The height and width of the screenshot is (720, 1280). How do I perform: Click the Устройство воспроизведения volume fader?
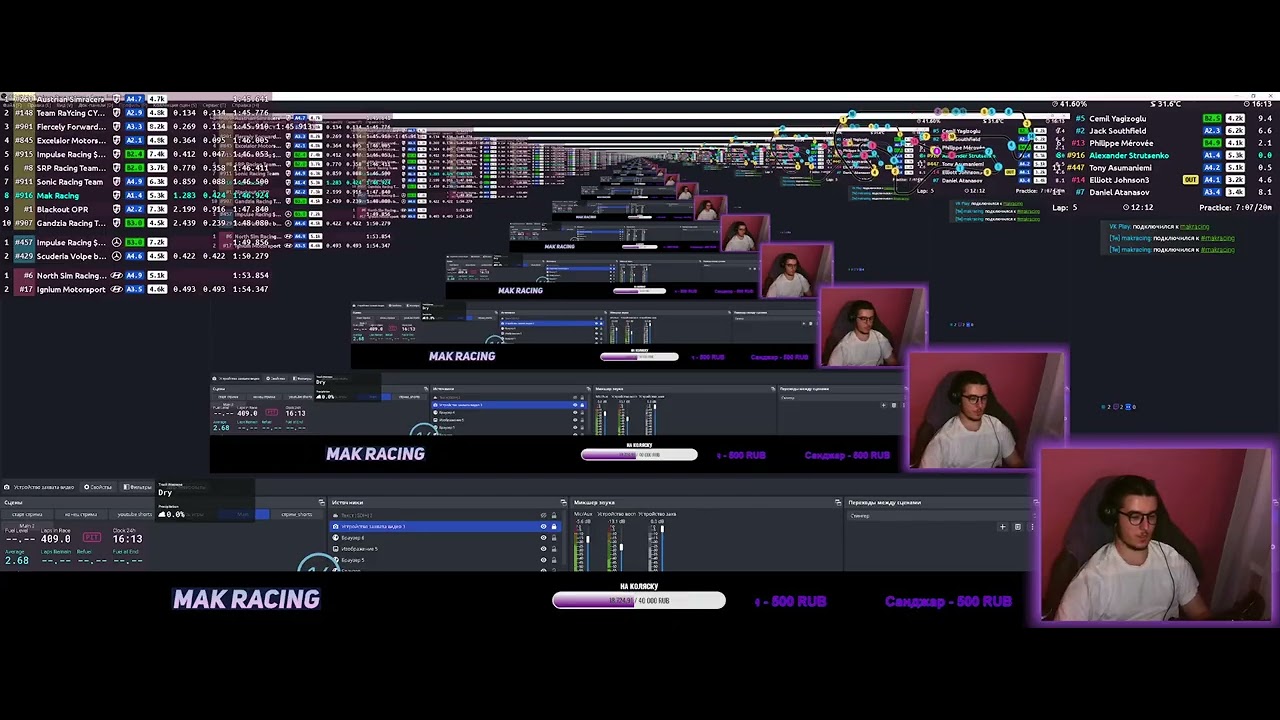(x=621, y=546)
